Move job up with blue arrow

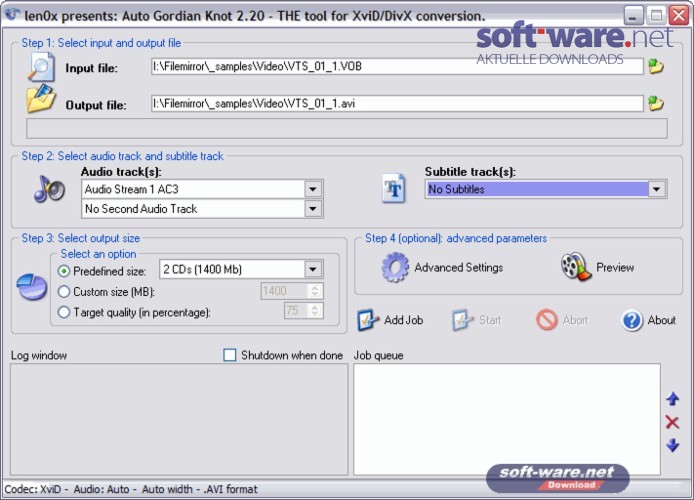coord(673,399)
